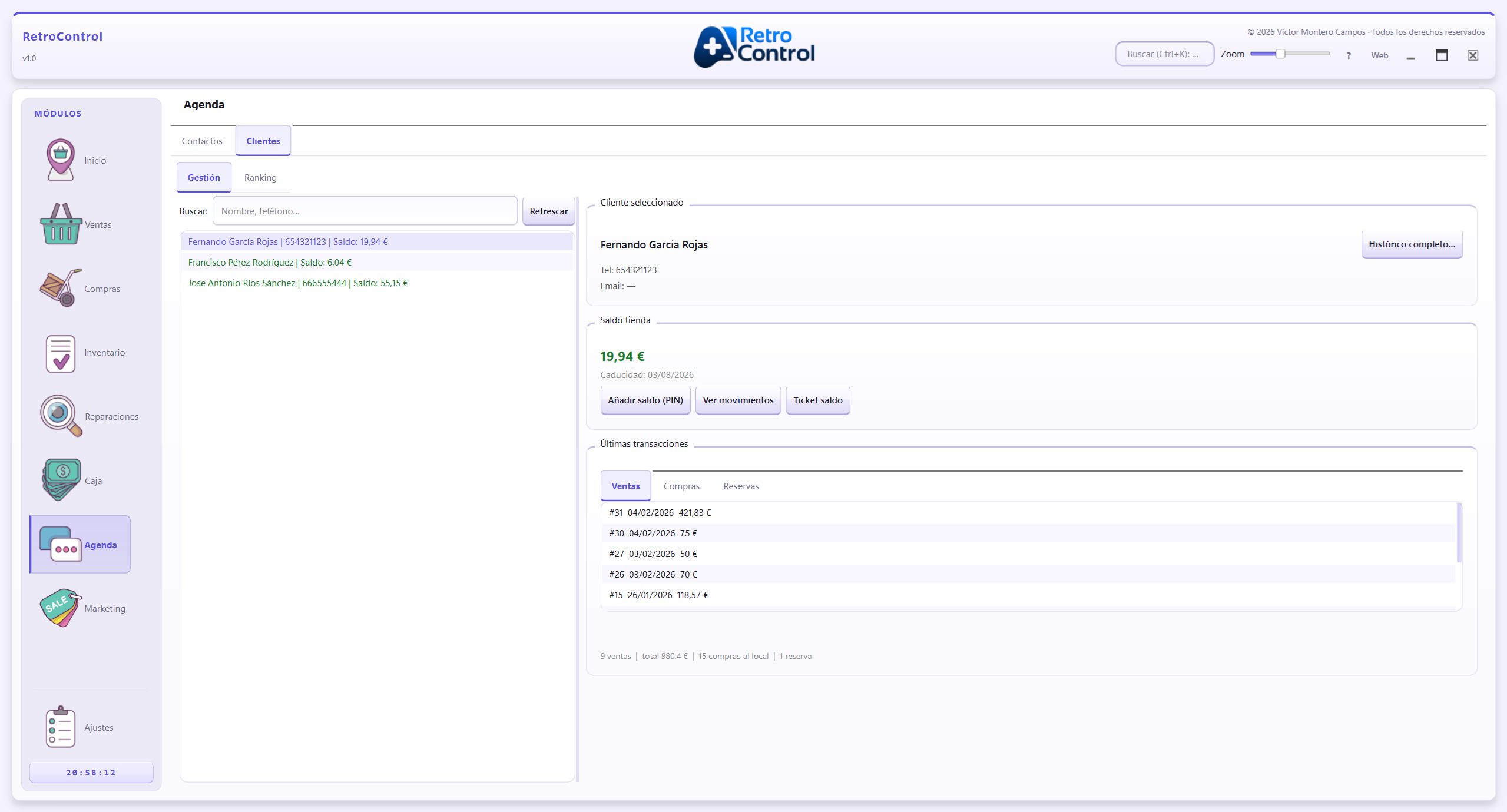Show the Compras transactions tab

pyautogui.click(x=681, y=486)
